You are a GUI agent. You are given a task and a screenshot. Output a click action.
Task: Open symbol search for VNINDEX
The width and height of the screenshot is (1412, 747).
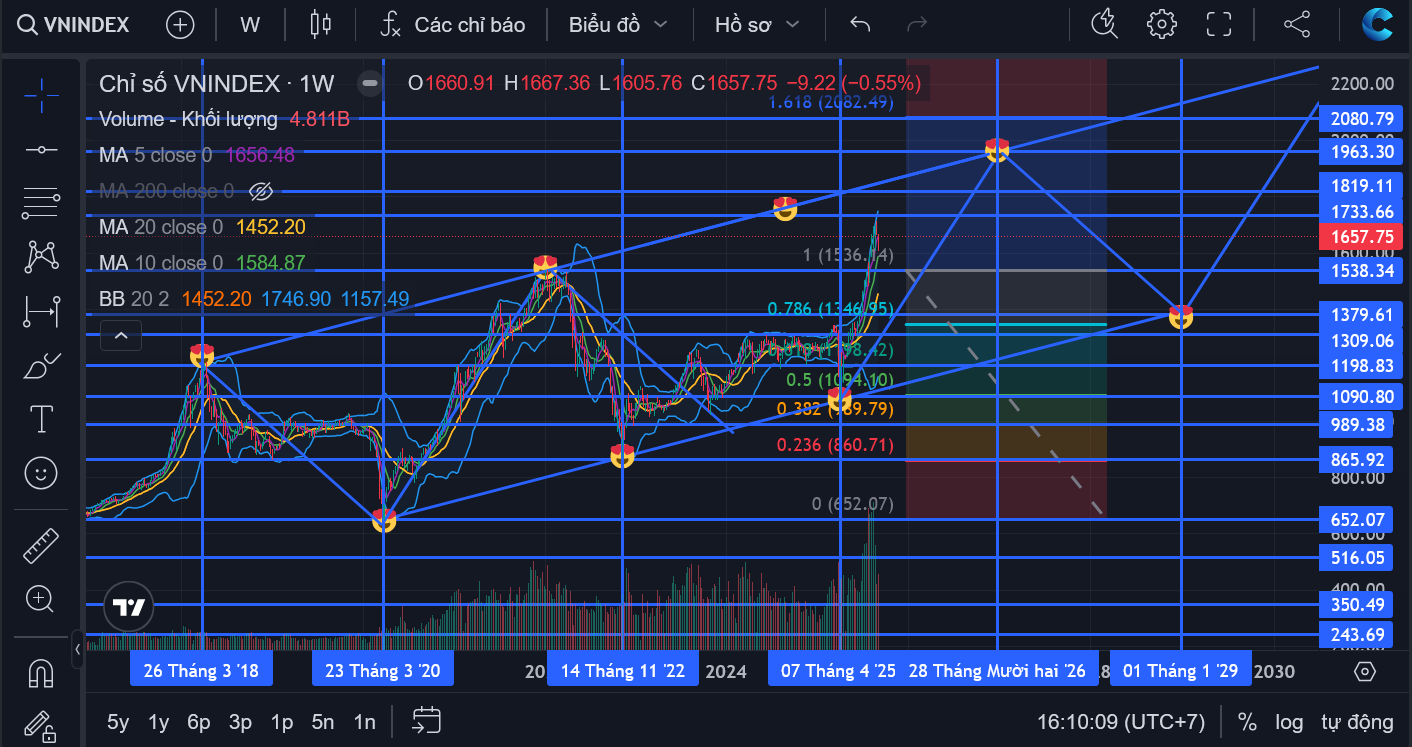pyautogui.click(x=74, y=25)
